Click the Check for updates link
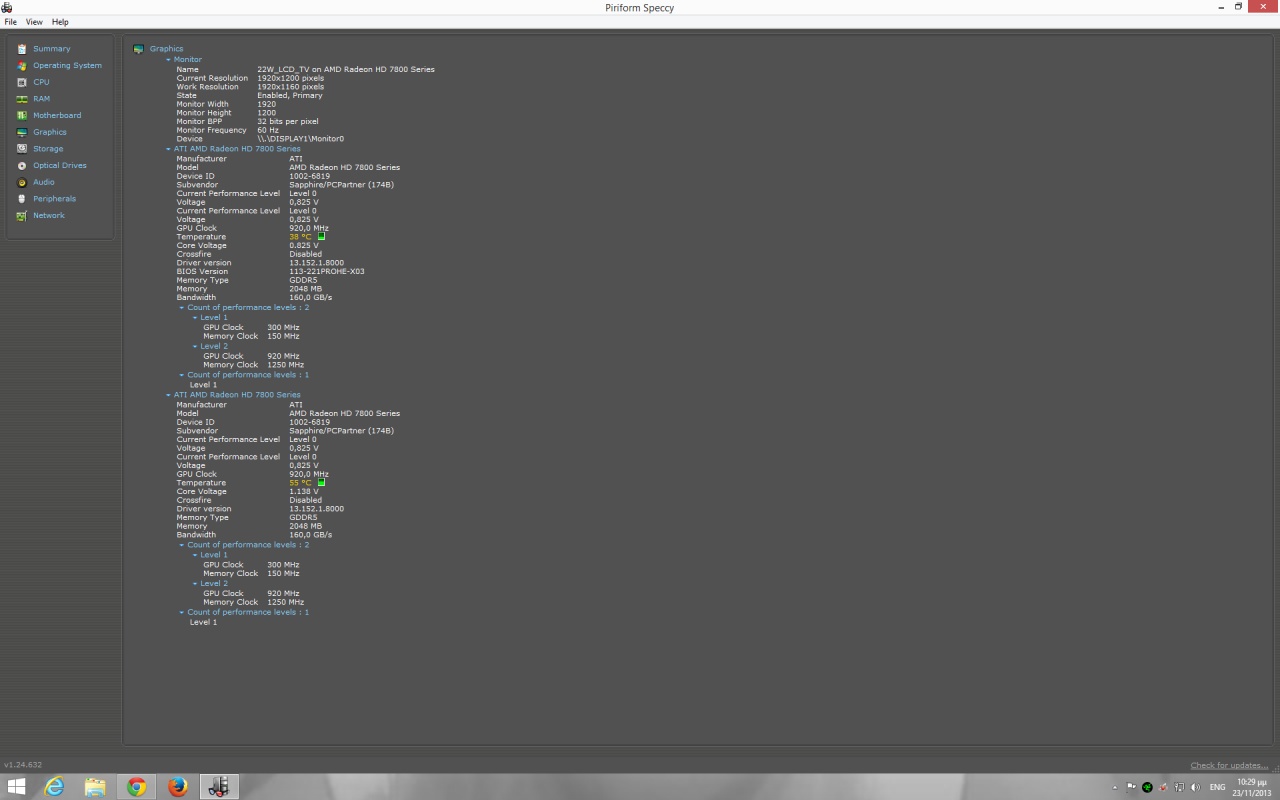 1230,765
